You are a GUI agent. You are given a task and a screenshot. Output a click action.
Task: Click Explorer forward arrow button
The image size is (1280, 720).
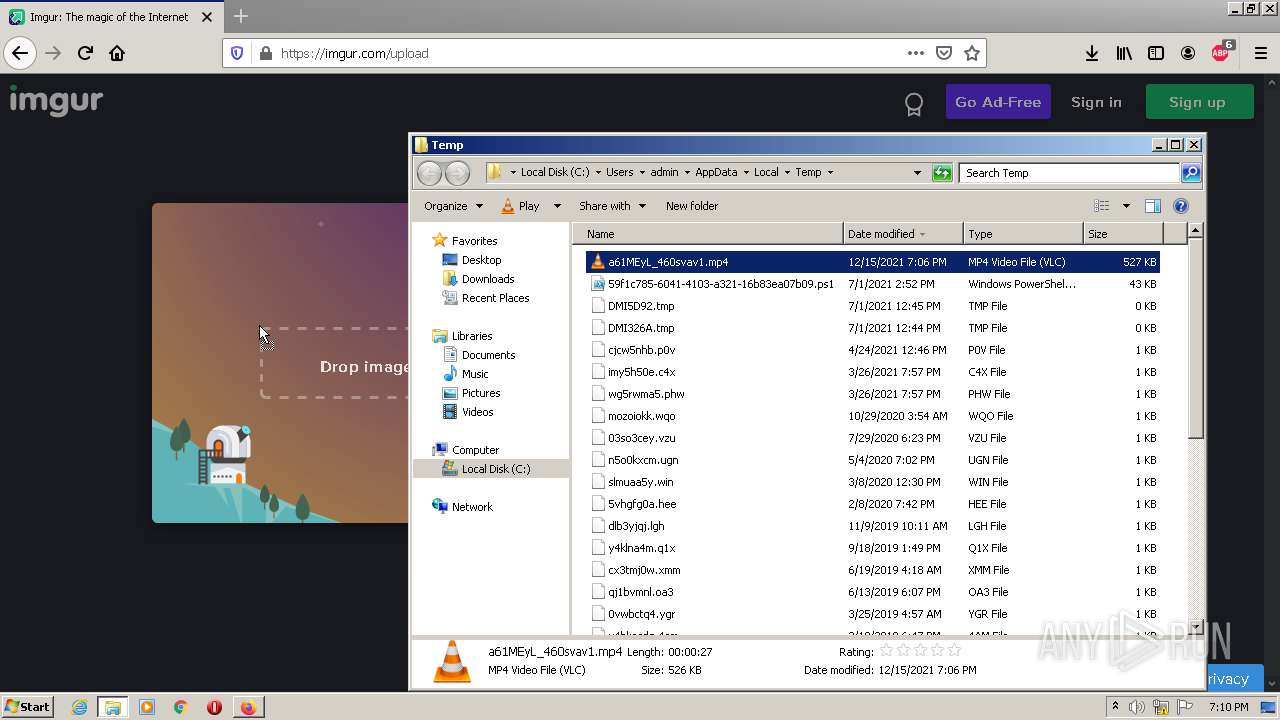[x=457, y=173]
